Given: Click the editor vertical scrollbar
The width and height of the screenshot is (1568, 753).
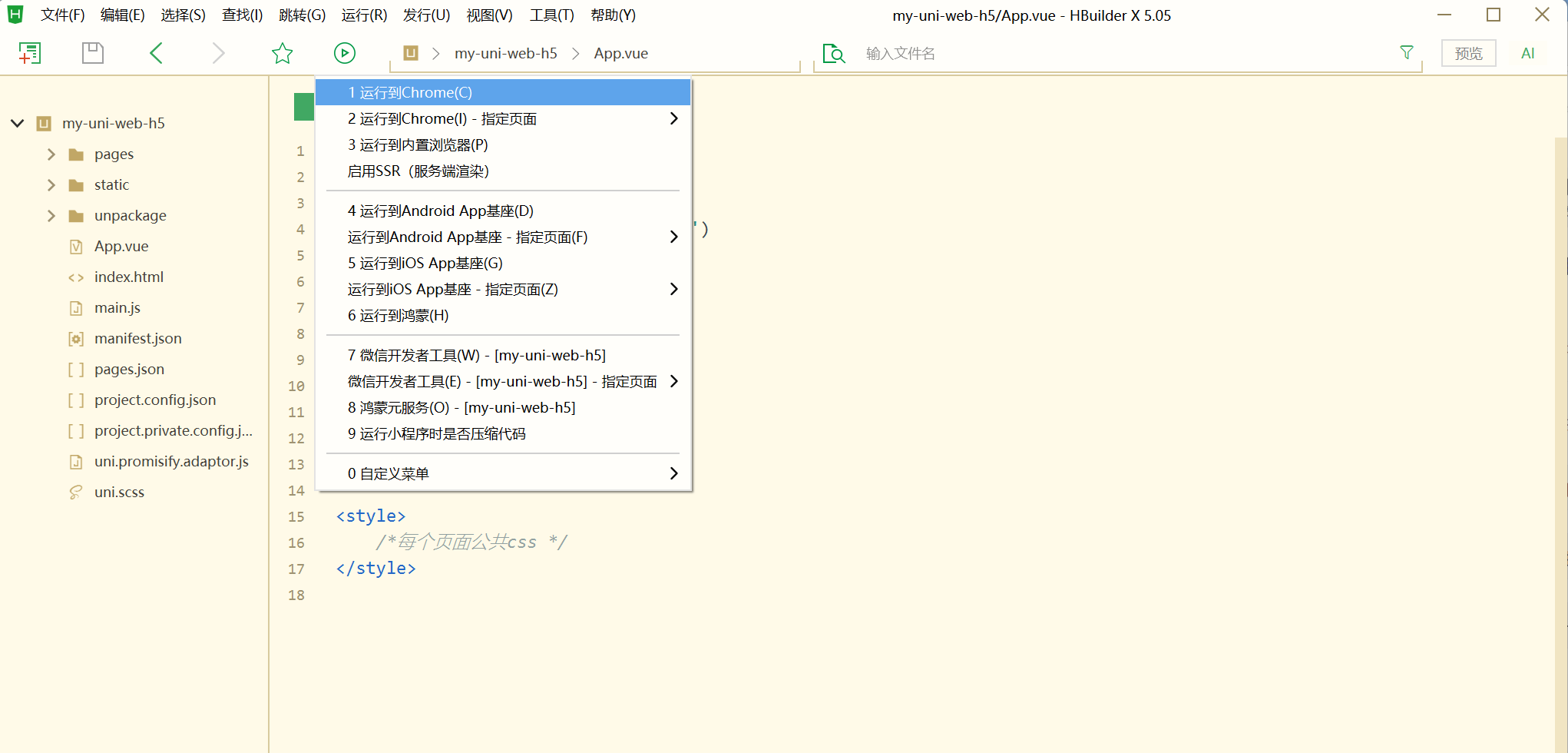Looking at the screenshot, I should (x=1560, y=446).
